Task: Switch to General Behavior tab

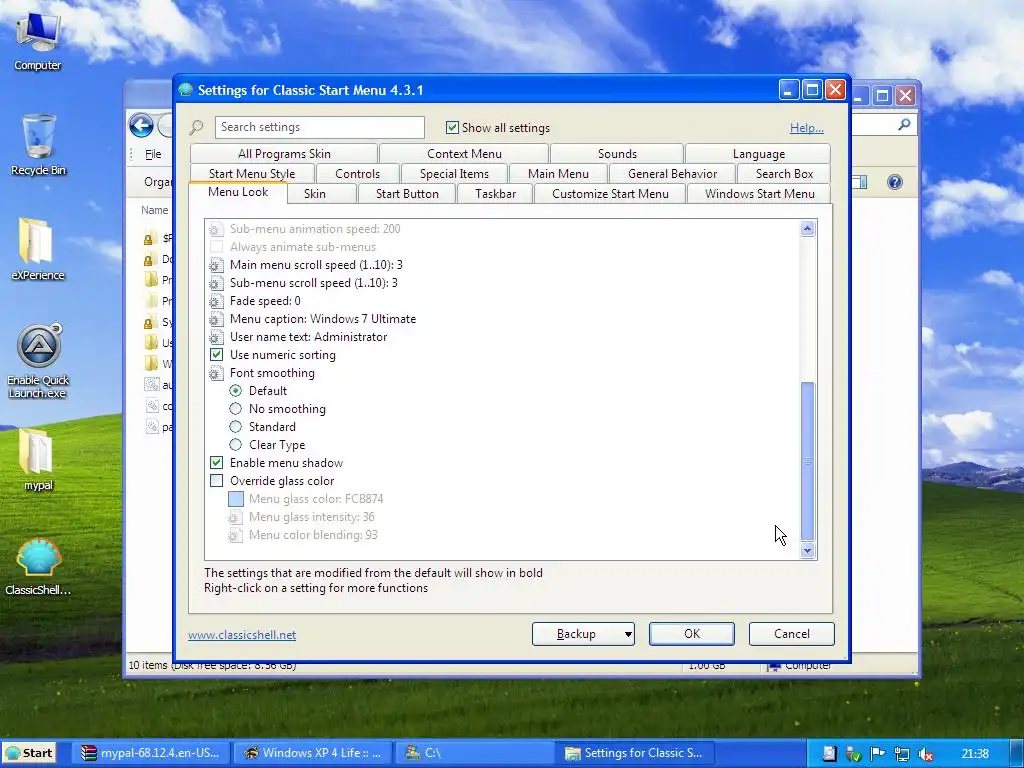Action: tap(672, 174)
